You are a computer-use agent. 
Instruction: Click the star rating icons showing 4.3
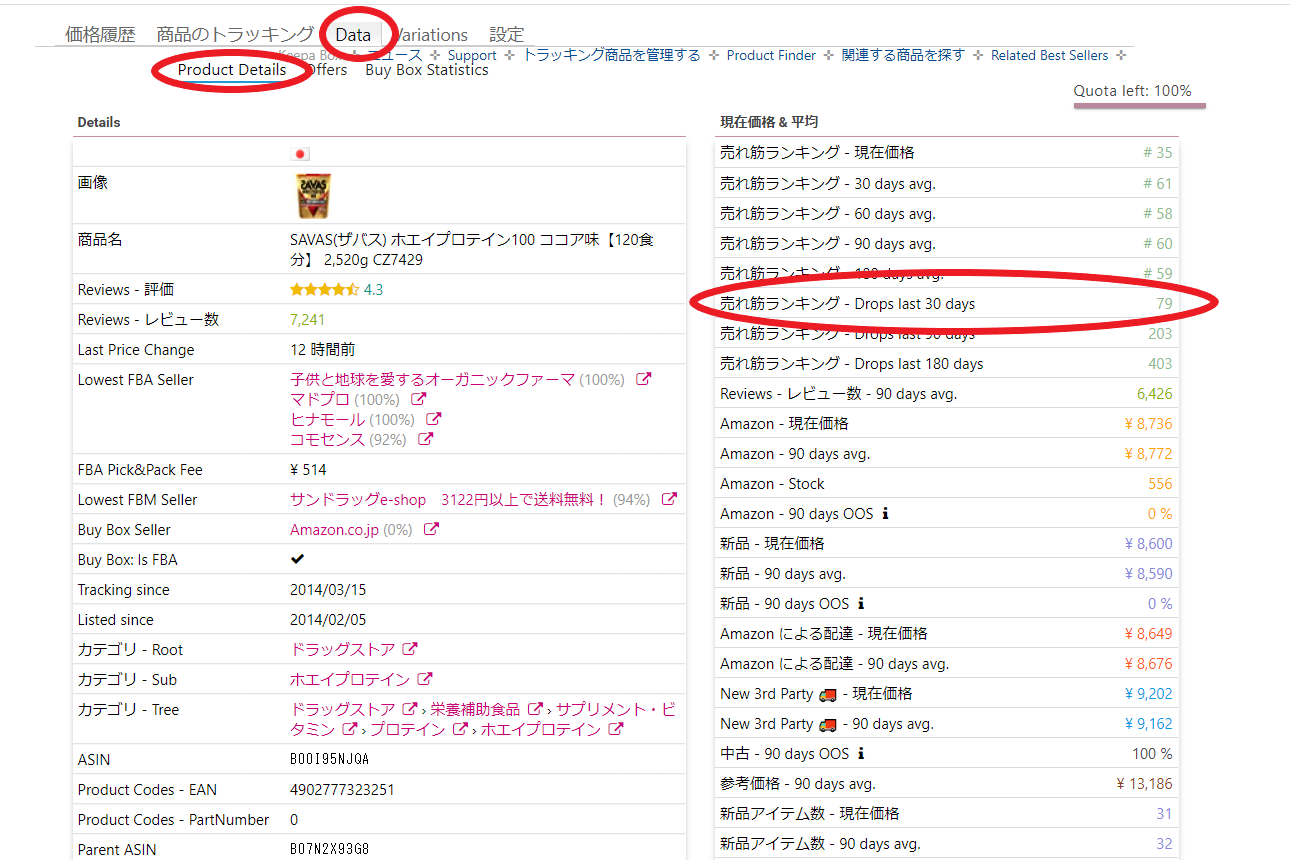tap(324, 289)
